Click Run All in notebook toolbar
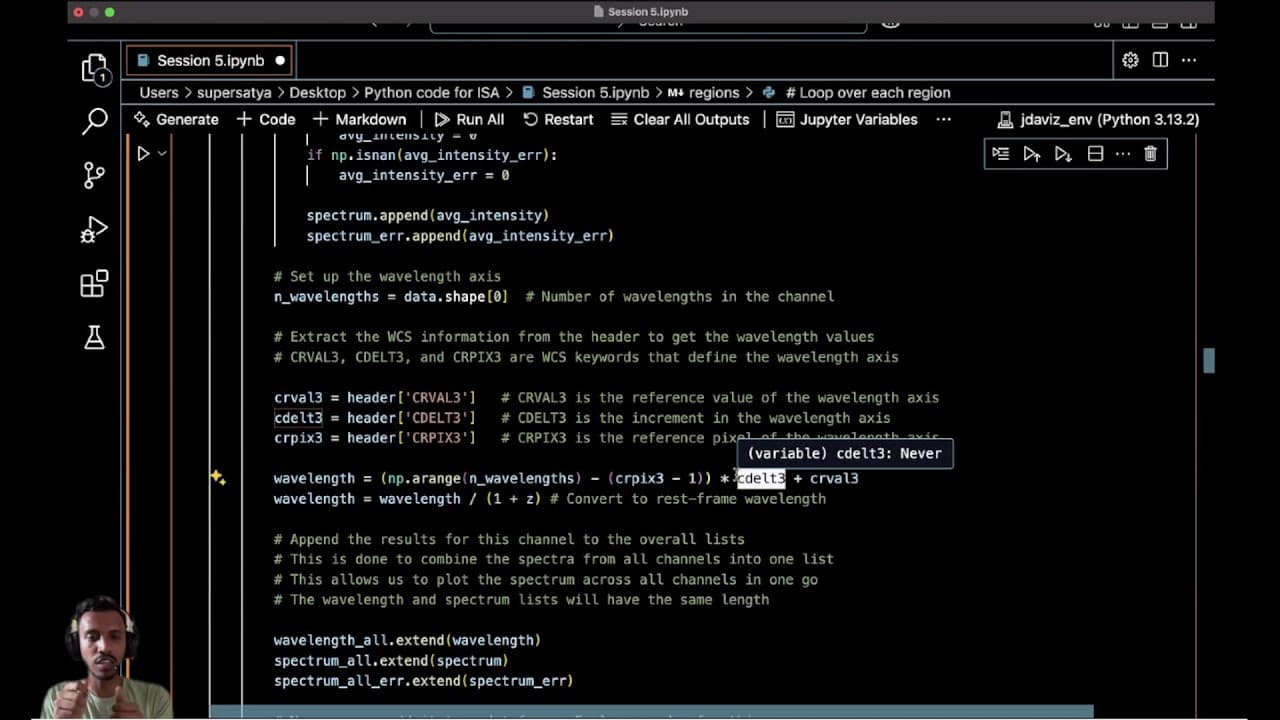1280x720 pixels. 469,119
